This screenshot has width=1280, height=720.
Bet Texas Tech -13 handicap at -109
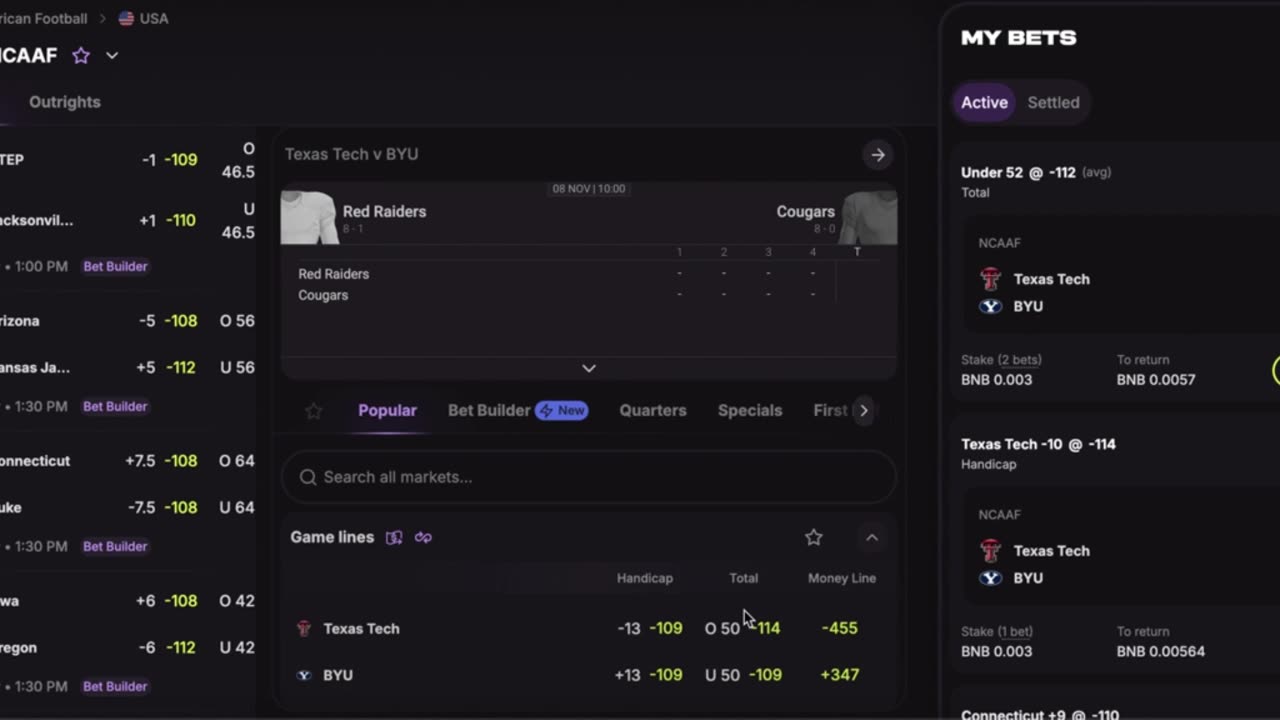(x=650, y=628)
